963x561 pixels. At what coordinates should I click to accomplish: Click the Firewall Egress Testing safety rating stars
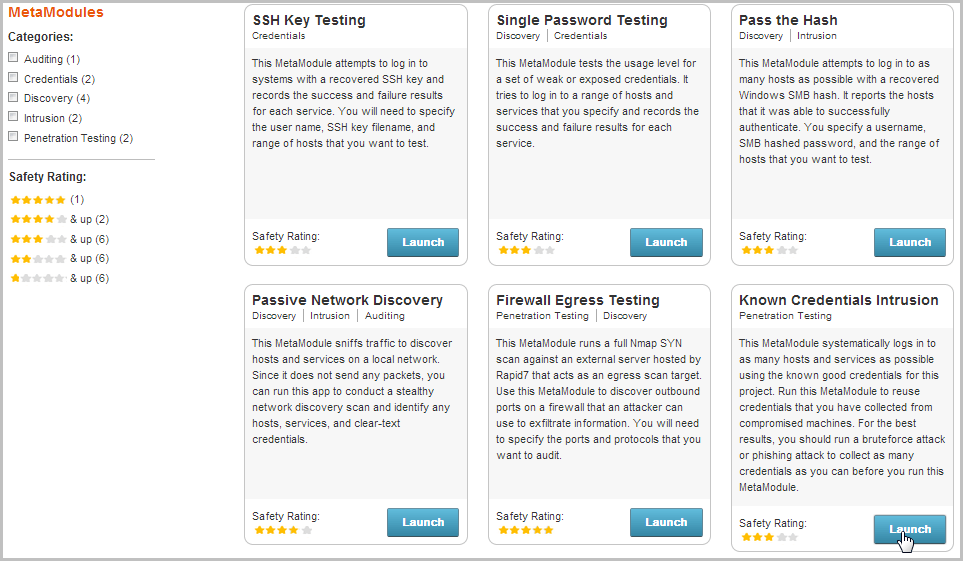526,530
